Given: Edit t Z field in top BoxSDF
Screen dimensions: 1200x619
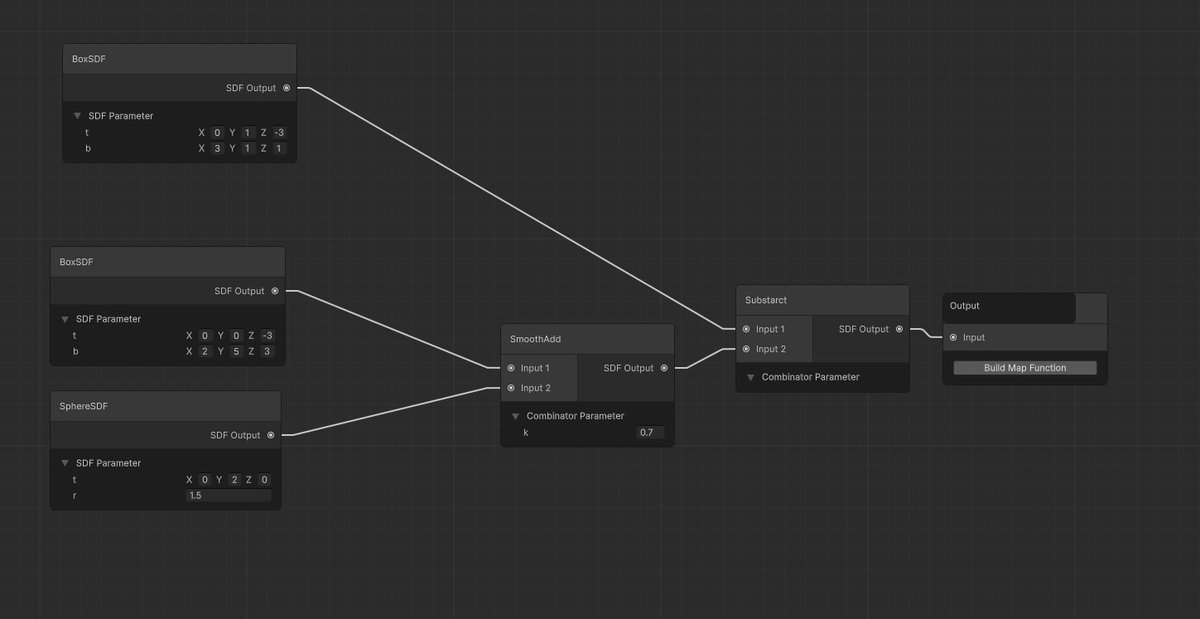Looking at the screenshot, I should [x=280, y=133].
